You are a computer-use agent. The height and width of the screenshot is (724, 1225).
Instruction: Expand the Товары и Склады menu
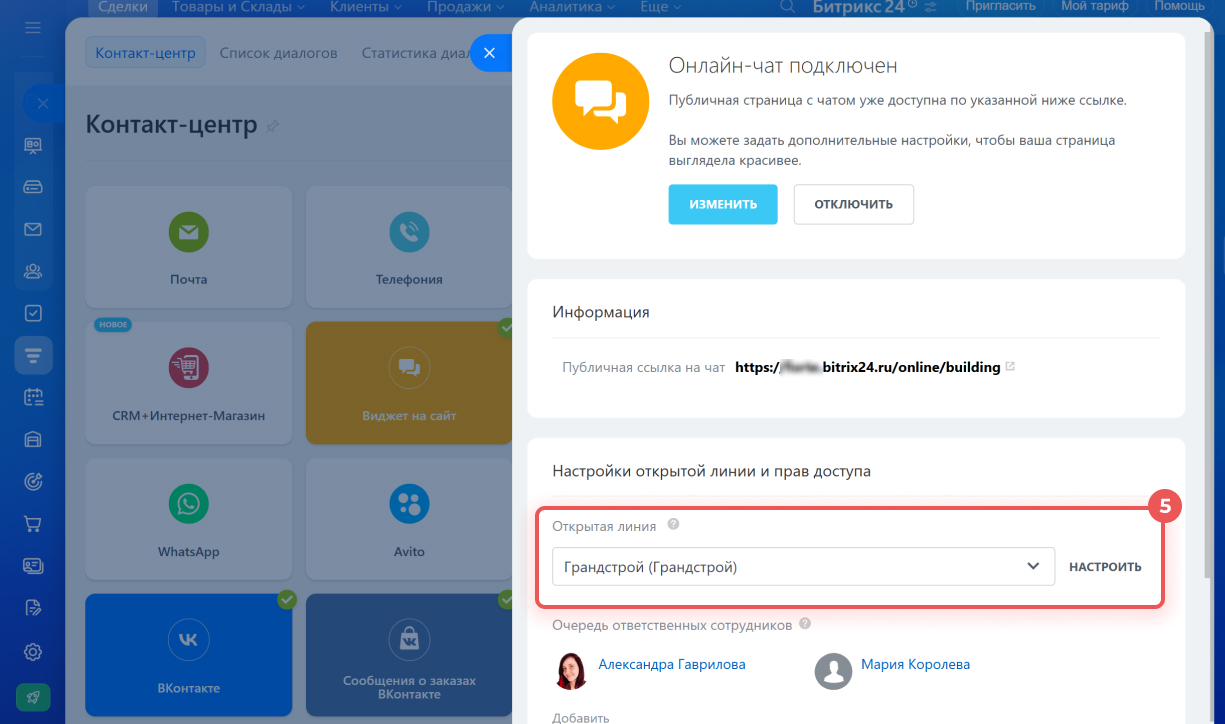point(239,7)
